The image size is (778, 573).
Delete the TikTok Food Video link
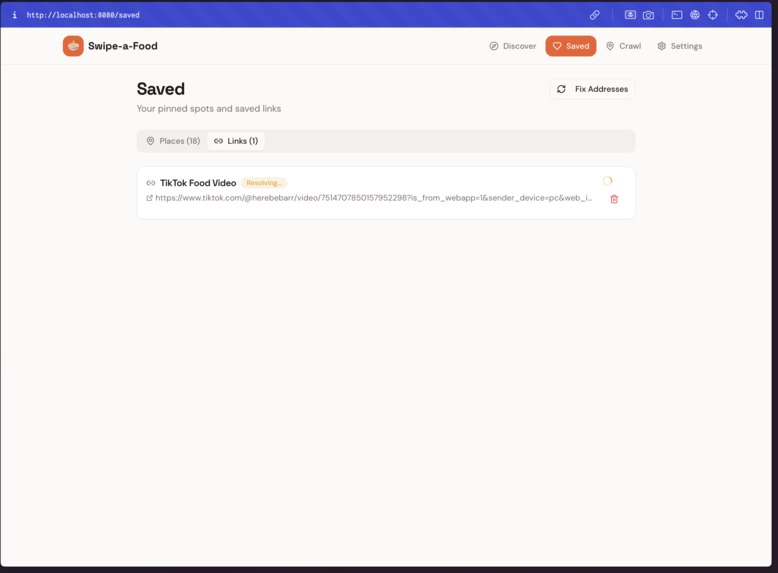point(614,199)
